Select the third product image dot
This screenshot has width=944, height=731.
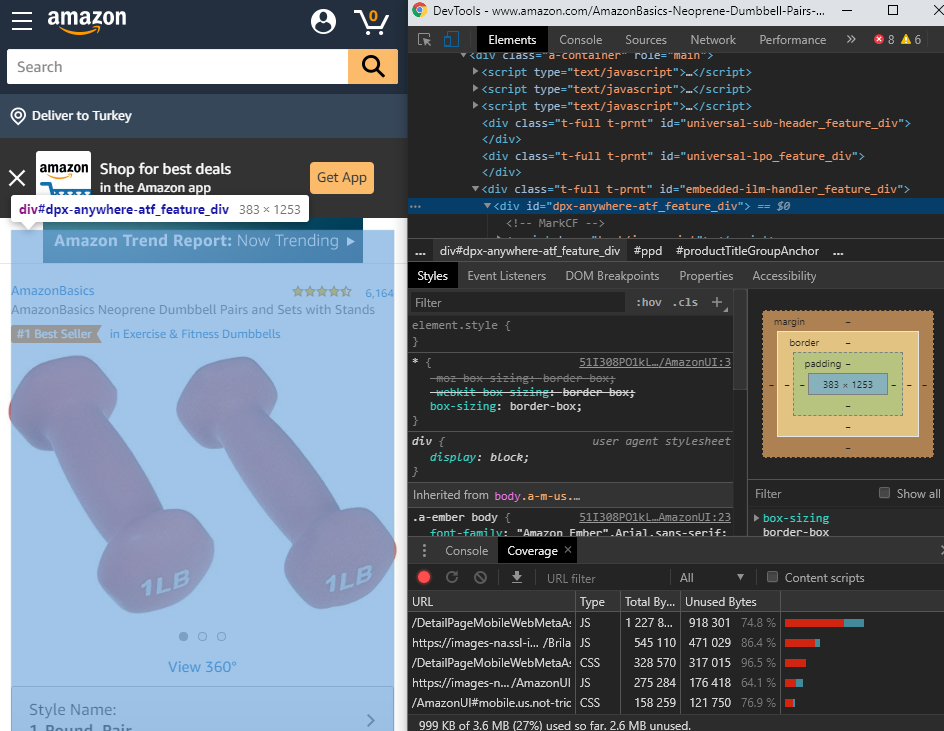(222, 636)
